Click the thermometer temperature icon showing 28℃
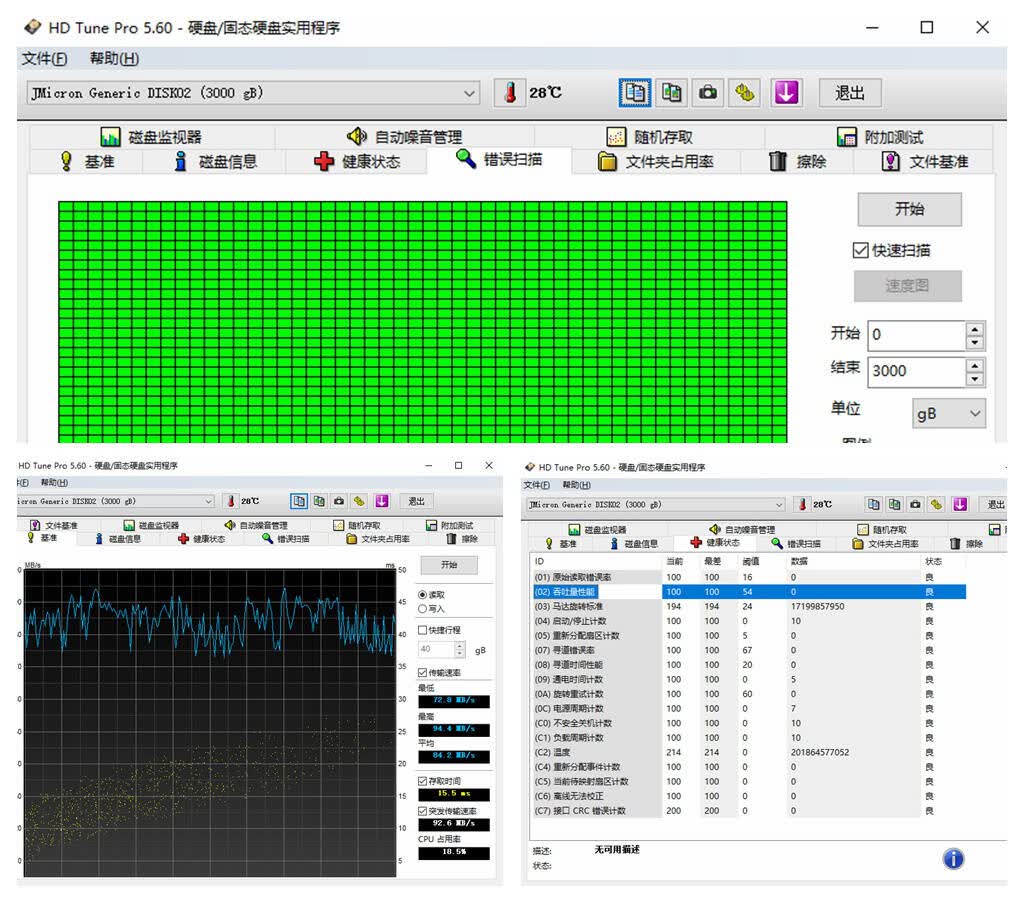The image size is (1024, 900). [x=510, y=93]
